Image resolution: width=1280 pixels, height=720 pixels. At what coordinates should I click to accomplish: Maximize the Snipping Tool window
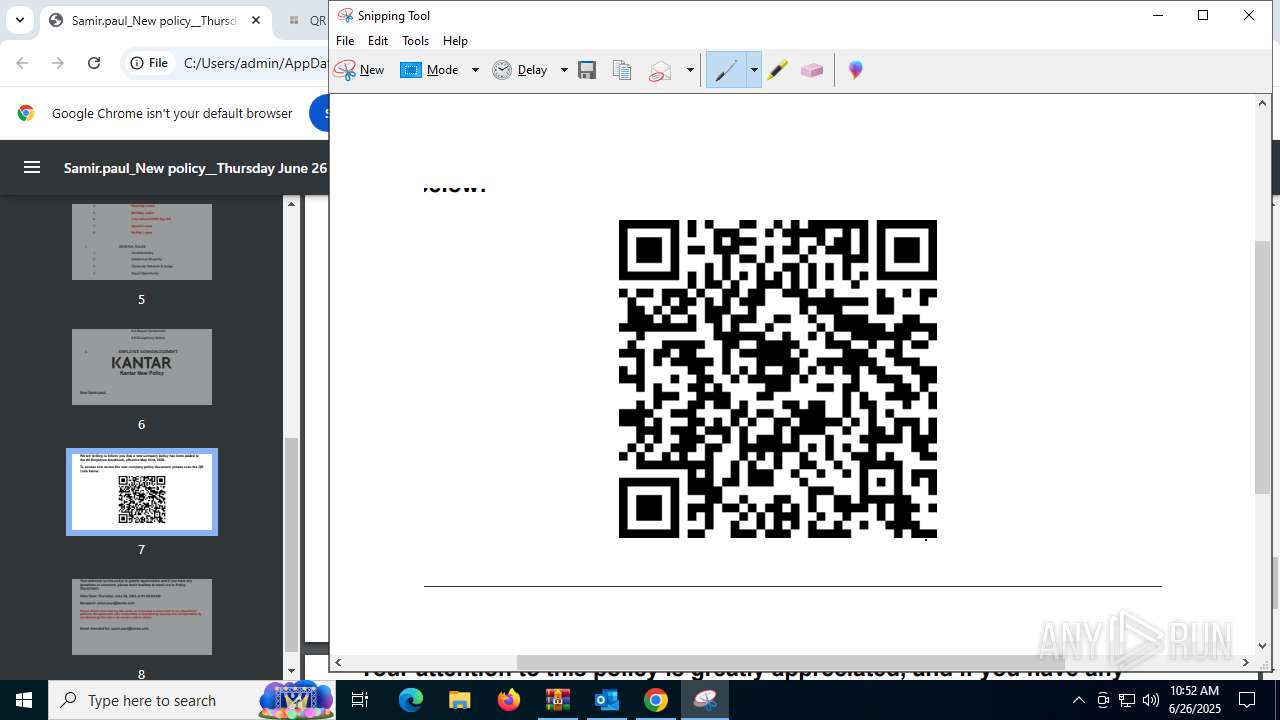(1203, 15)
